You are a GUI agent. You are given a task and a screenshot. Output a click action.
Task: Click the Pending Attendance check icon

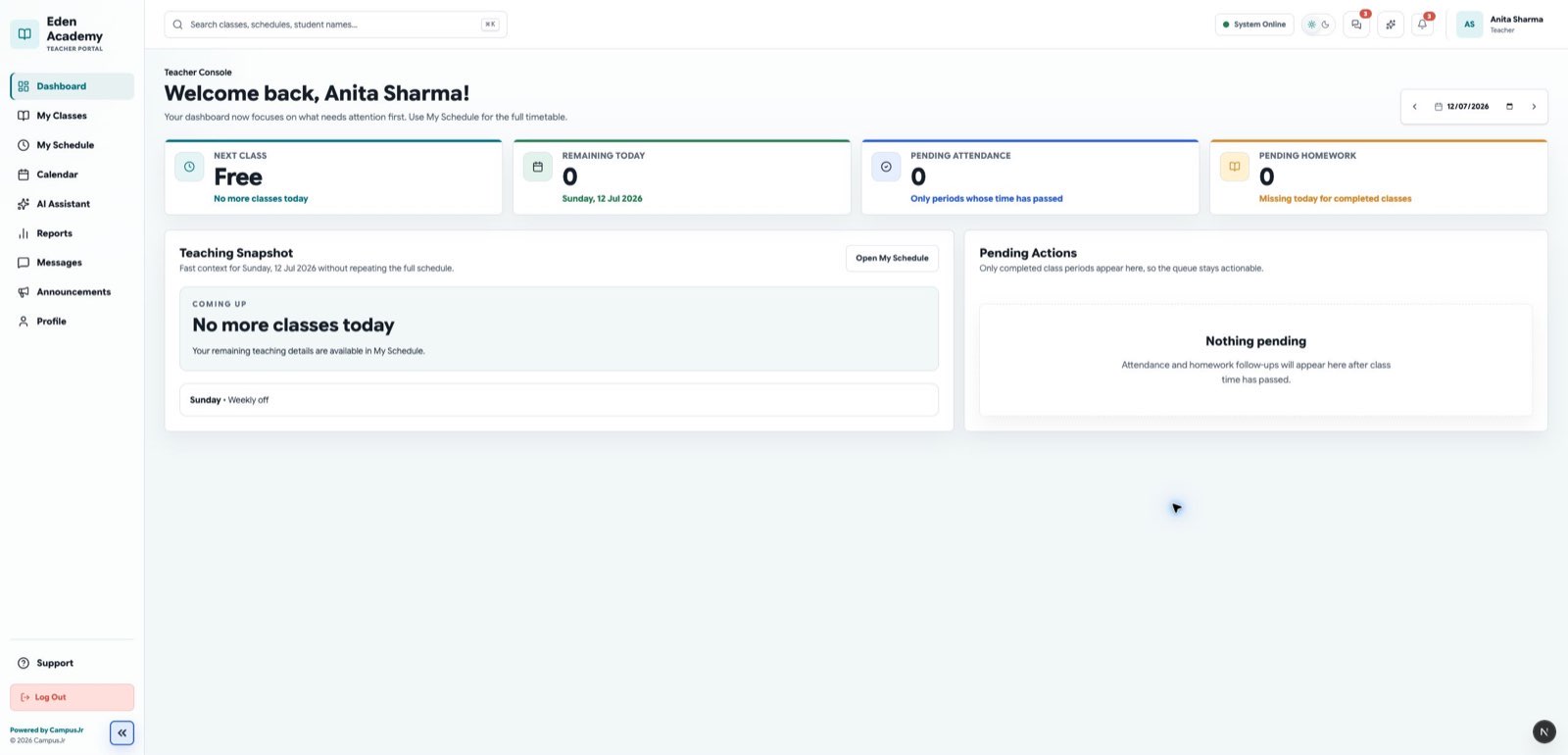tap(886, 167)
